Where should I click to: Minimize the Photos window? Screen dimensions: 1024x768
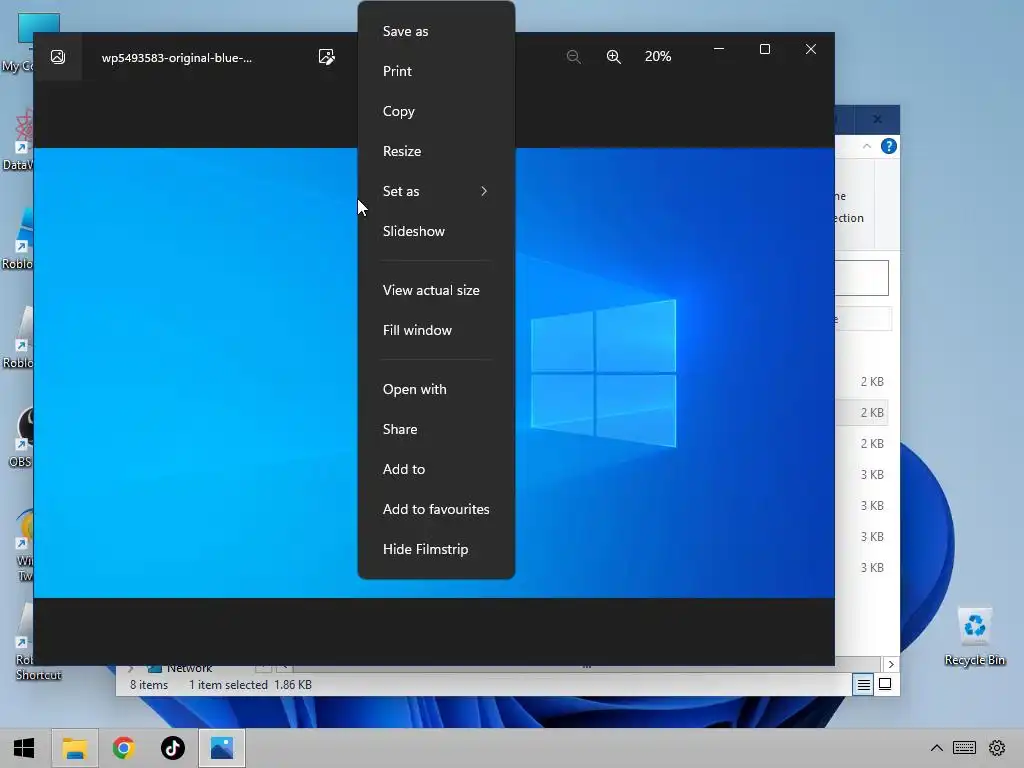click(x=719, y=49)
